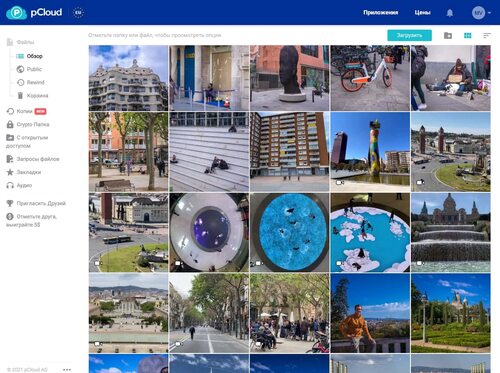Open Закладки bookmarks

[x=29, y=172]
